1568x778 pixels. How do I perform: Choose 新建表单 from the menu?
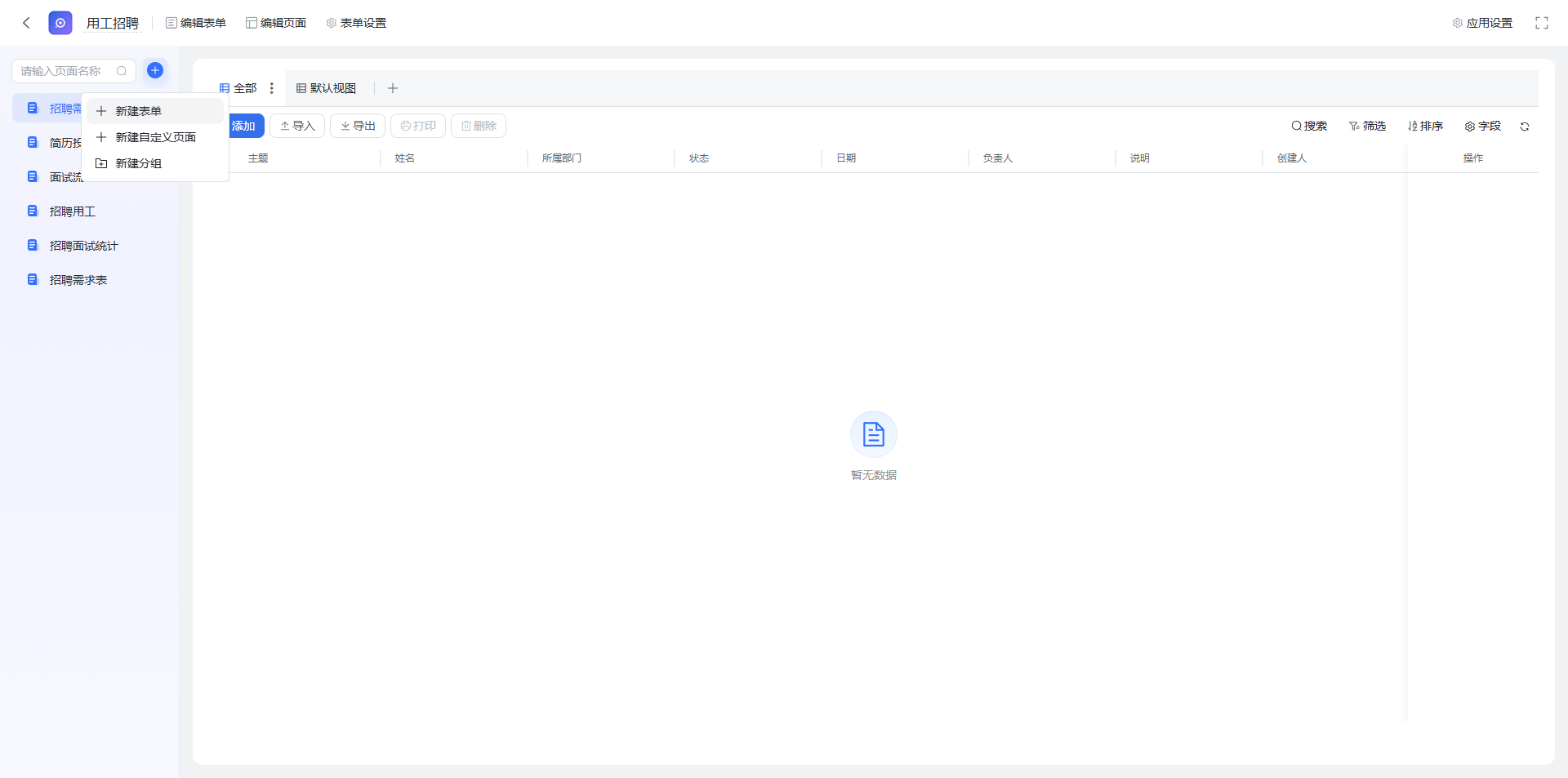(155, 111)
